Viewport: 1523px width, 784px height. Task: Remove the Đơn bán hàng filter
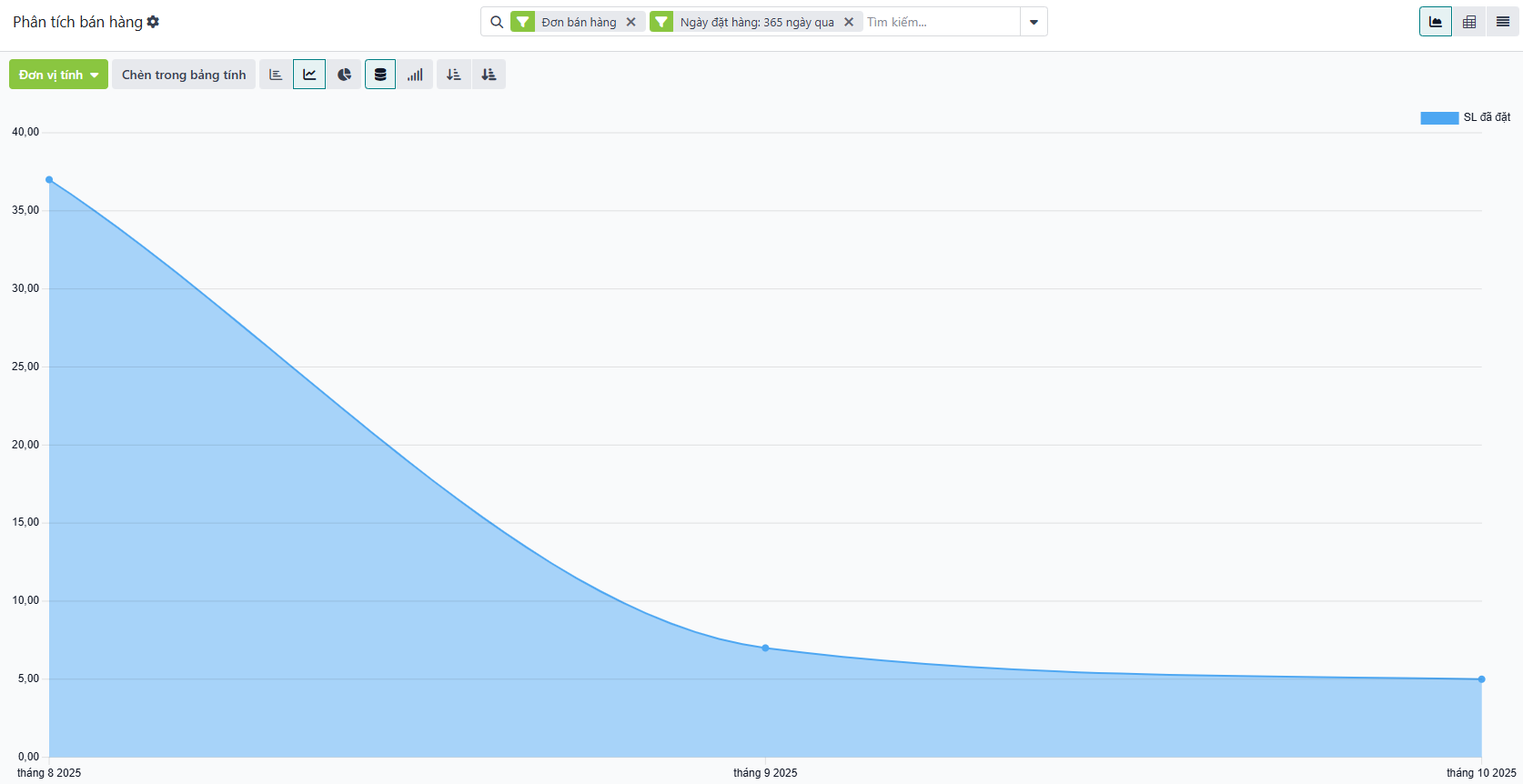tap(630, 22)
